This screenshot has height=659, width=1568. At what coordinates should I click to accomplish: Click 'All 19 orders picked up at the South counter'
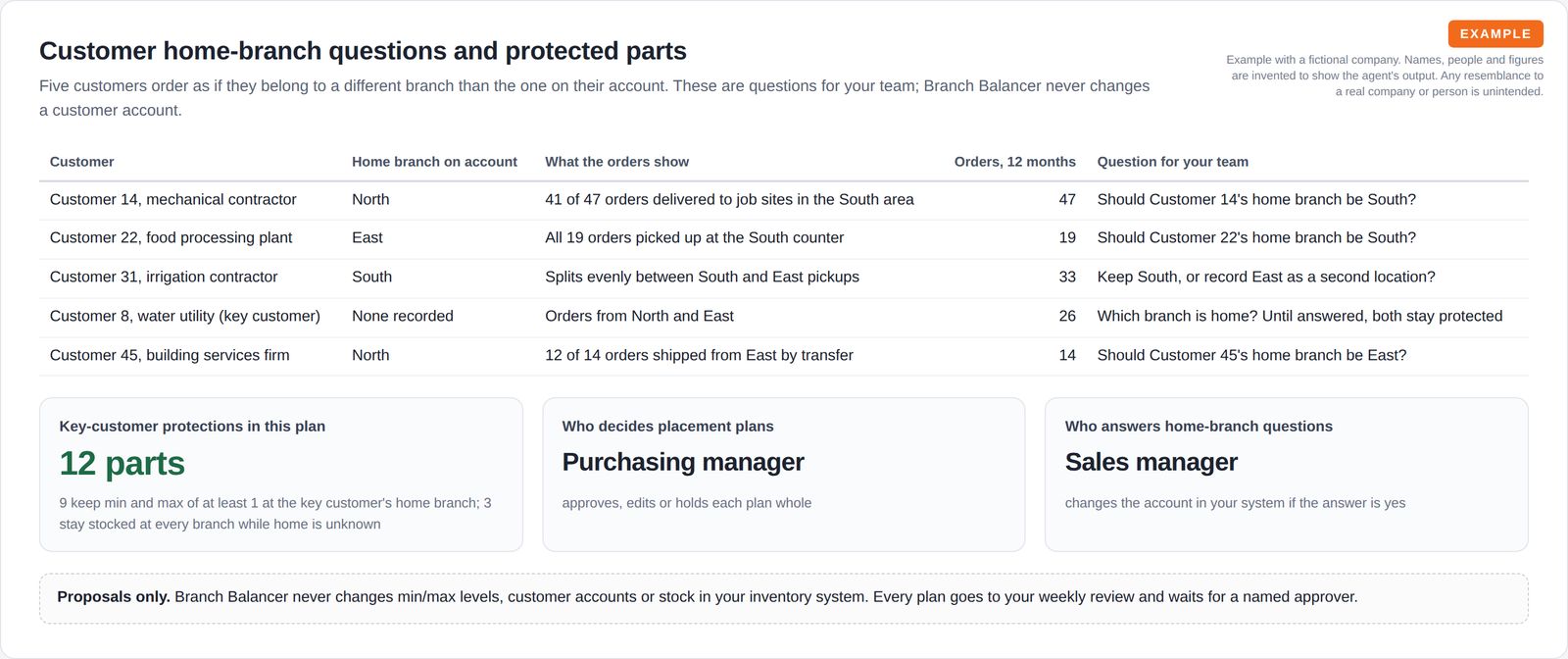click(694, 237)
